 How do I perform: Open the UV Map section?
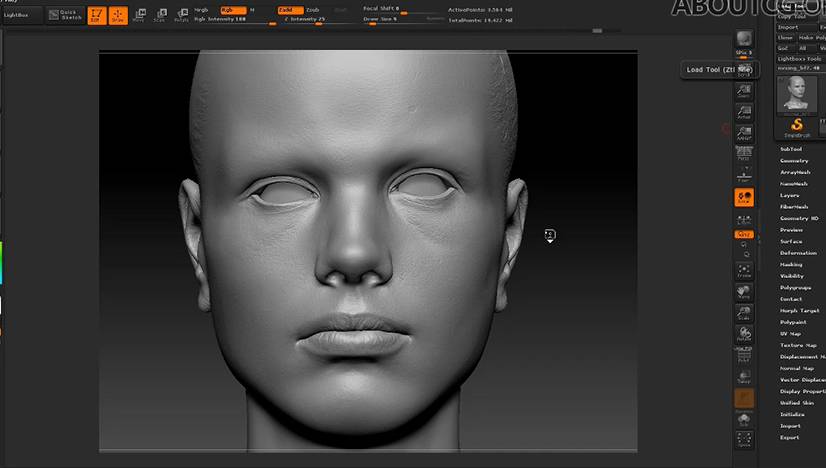(x=791, y=334)
